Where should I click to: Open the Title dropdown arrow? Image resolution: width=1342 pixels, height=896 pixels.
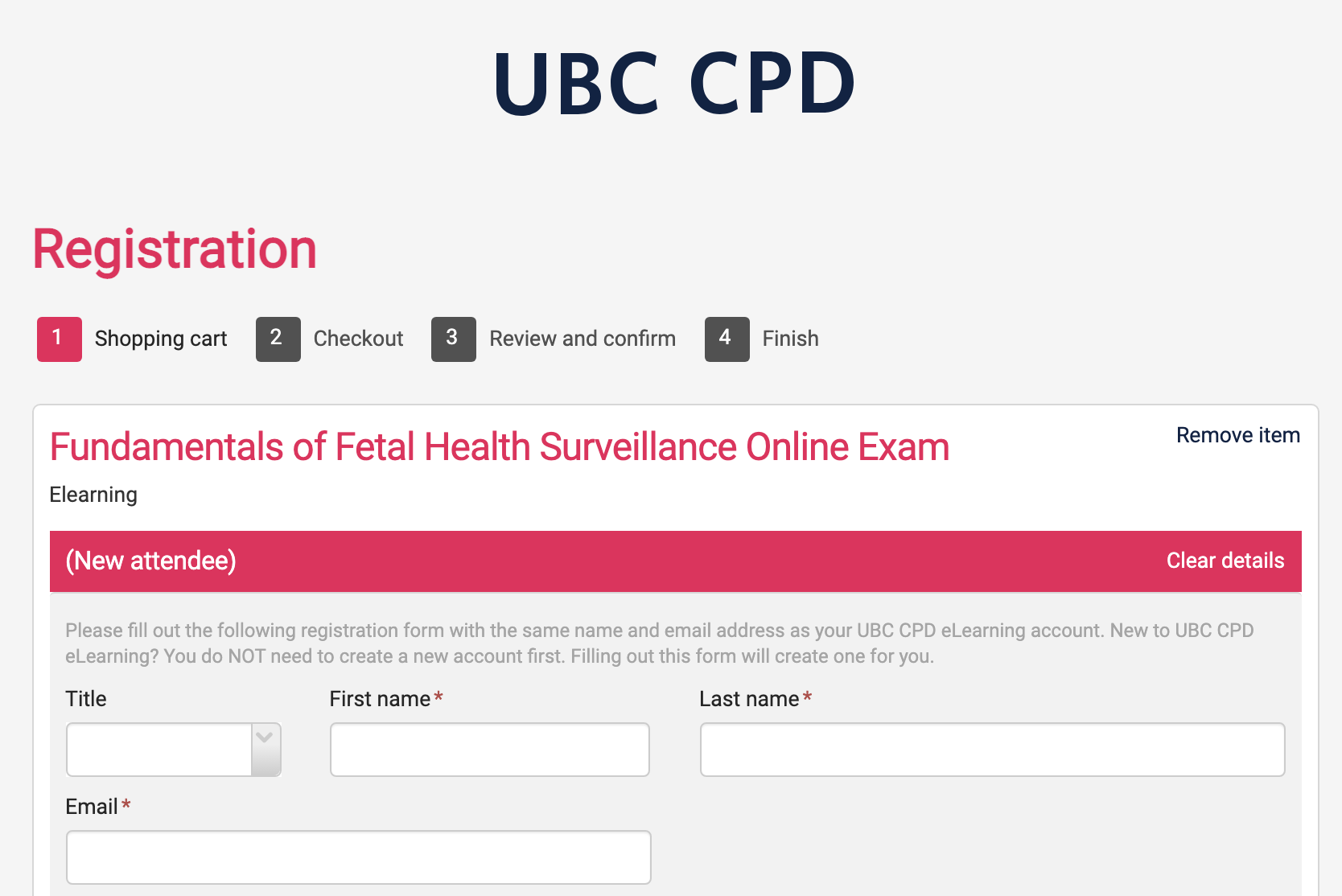point(266,749)
